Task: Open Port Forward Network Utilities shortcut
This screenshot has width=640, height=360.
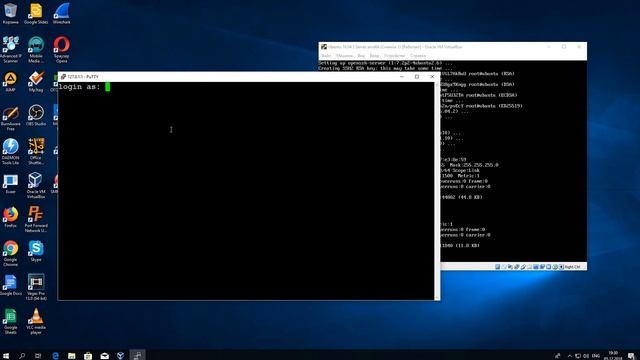Action: tap(36, 219)
